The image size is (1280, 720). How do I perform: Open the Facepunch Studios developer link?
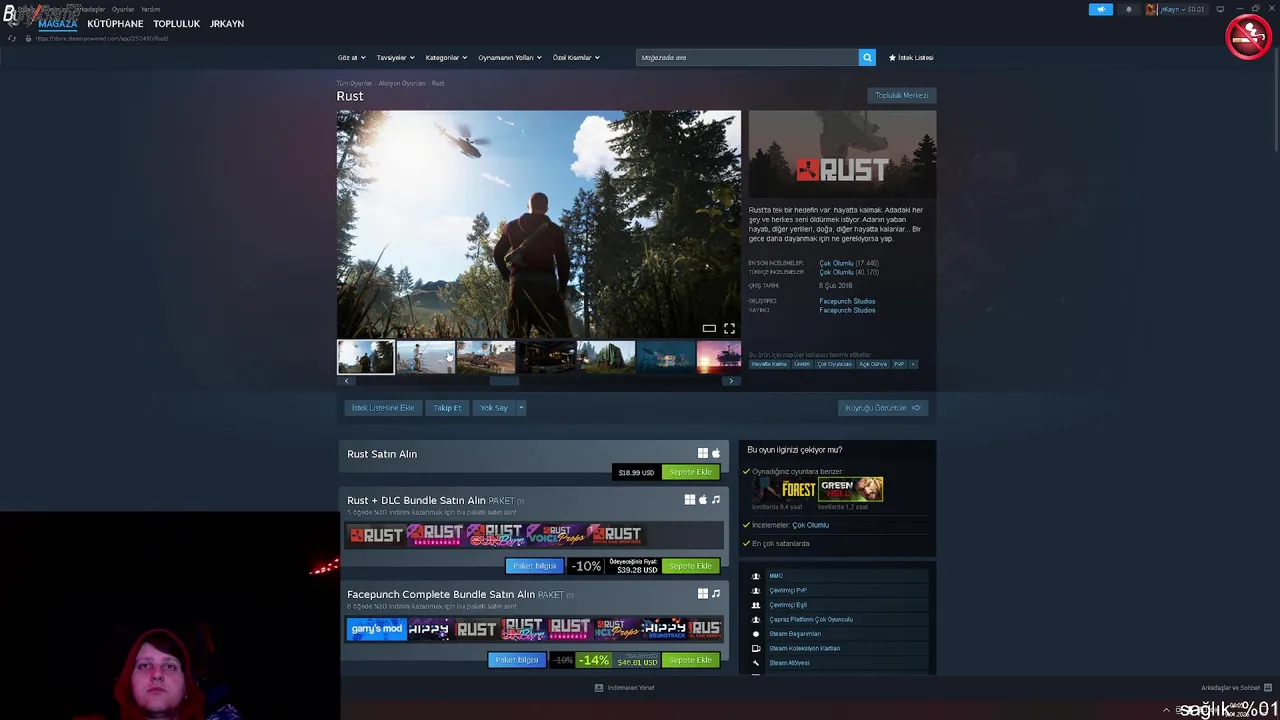pyautogui.click(x=847, y=301)
